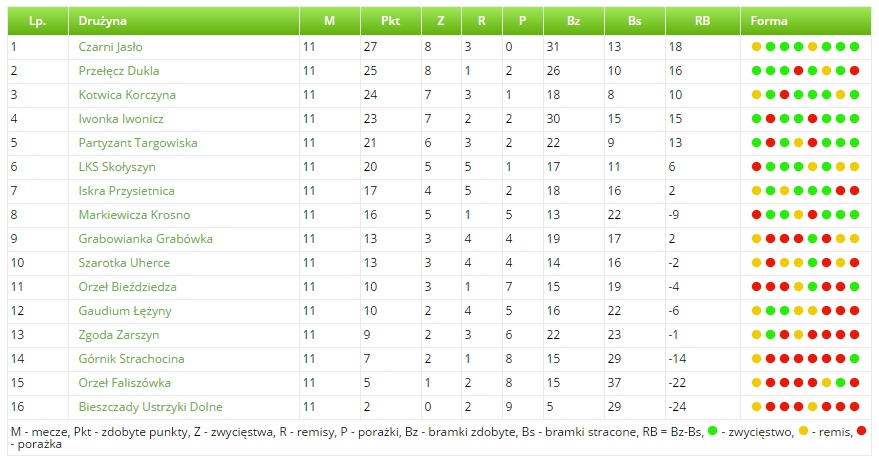Click the only yellow form dot for Przełęcz Dukla
The height and width of the screenshot is (464, 879).
(x=826, y=71)
